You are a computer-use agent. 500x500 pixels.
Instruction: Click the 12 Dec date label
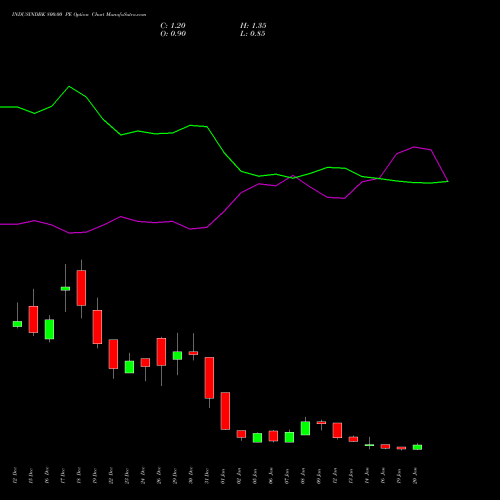[15, 475]
